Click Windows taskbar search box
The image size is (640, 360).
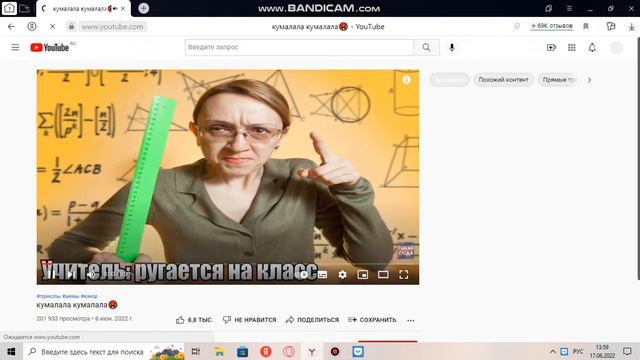pyautogui.click(x=104, y=351)
